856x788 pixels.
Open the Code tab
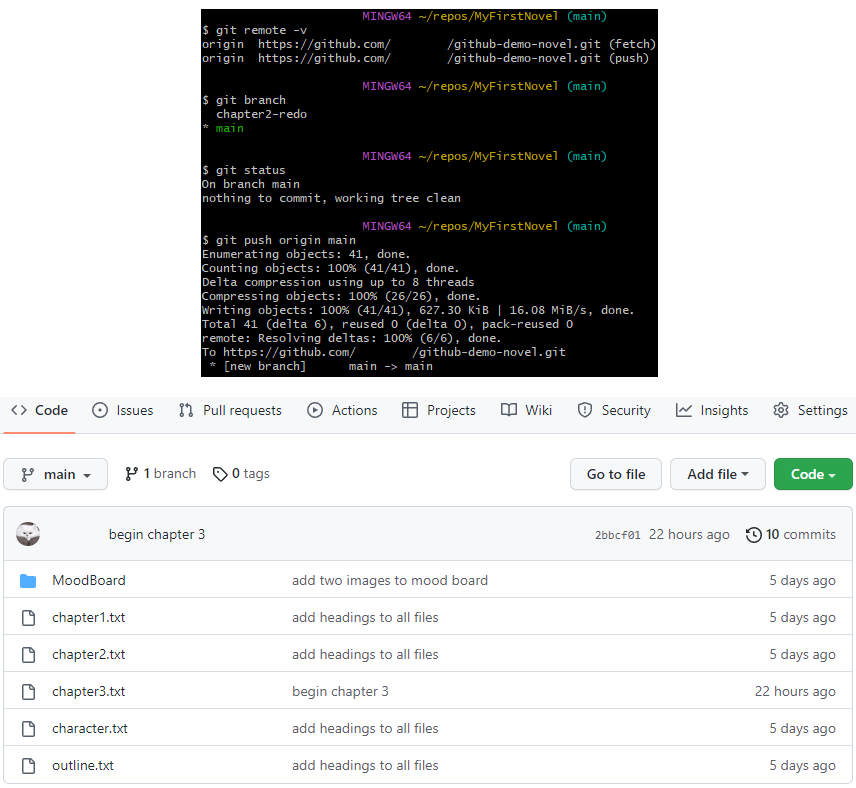tap(39, 410)
